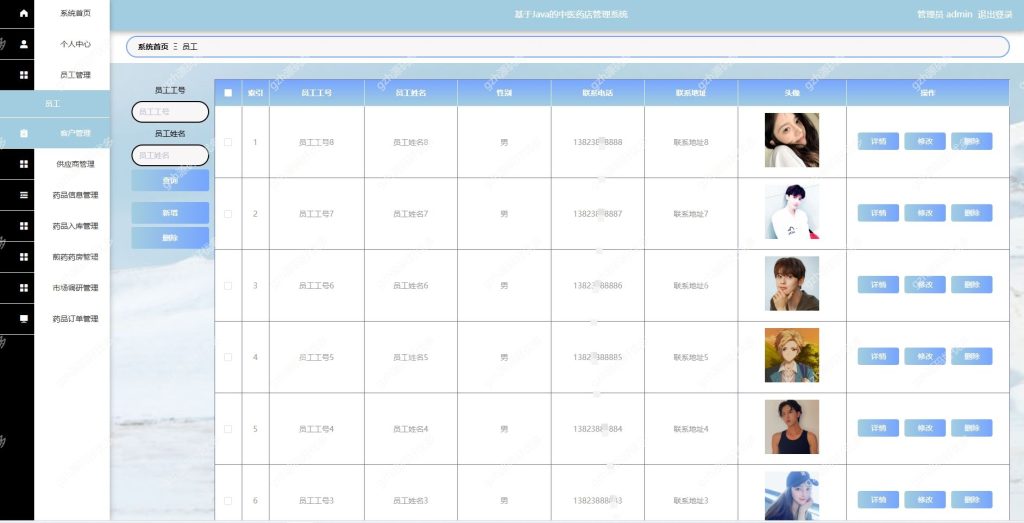This screenshot has height=523, width=1024.
Task: Click the 查询 search button
Action: pos(170,180)
